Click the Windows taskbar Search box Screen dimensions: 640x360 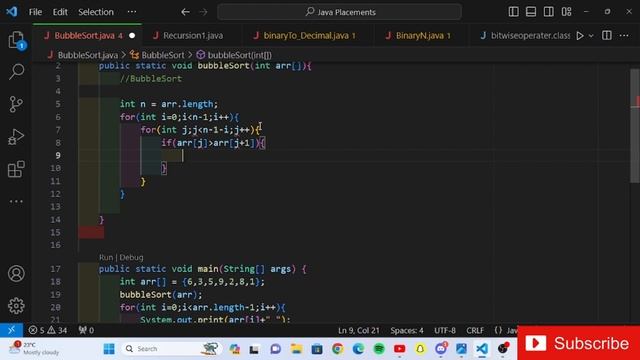pos(171,349)
